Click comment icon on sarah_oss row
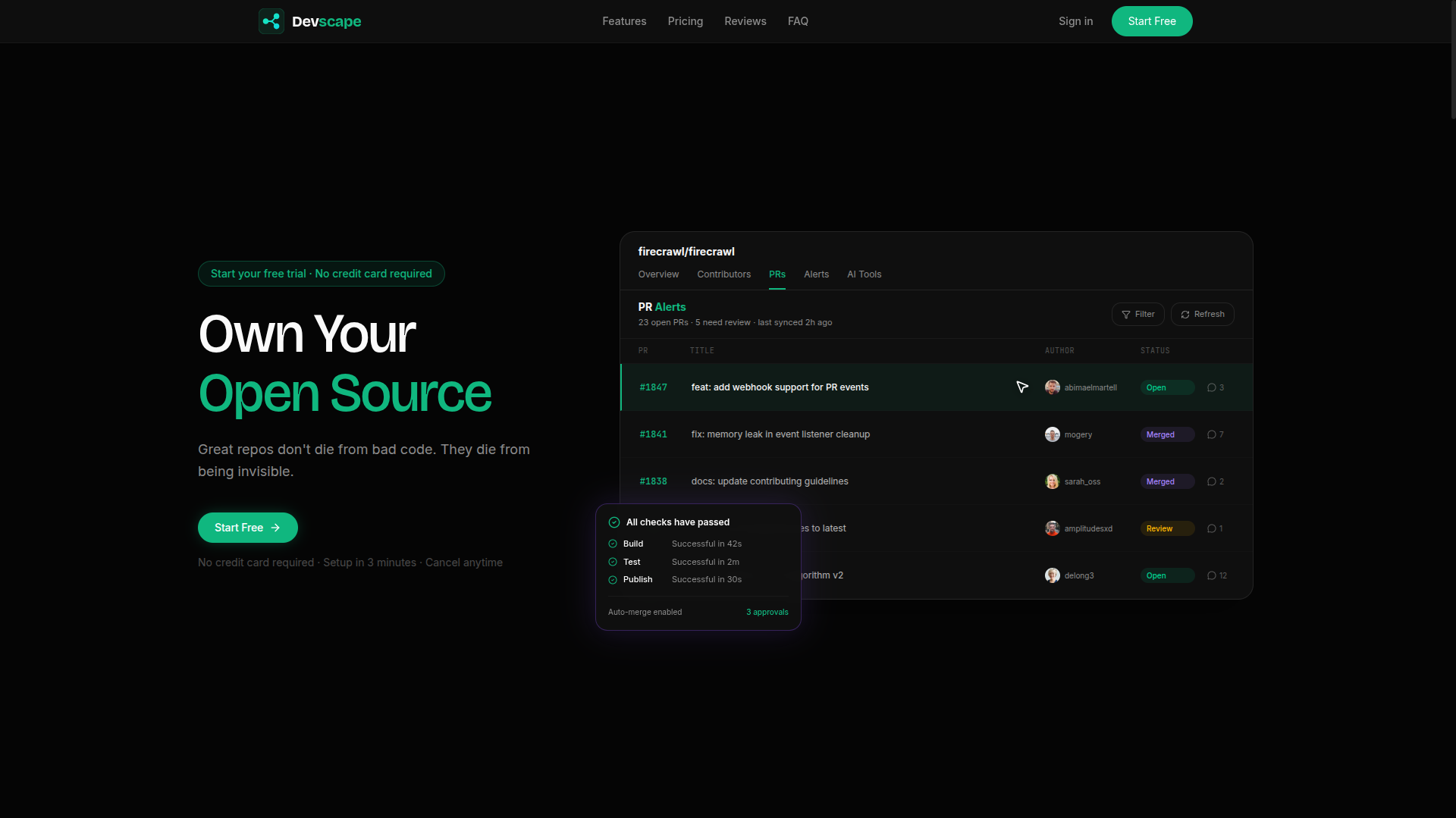The height and width of the screenshot is (818, 1456). (x=1212, y=481)
